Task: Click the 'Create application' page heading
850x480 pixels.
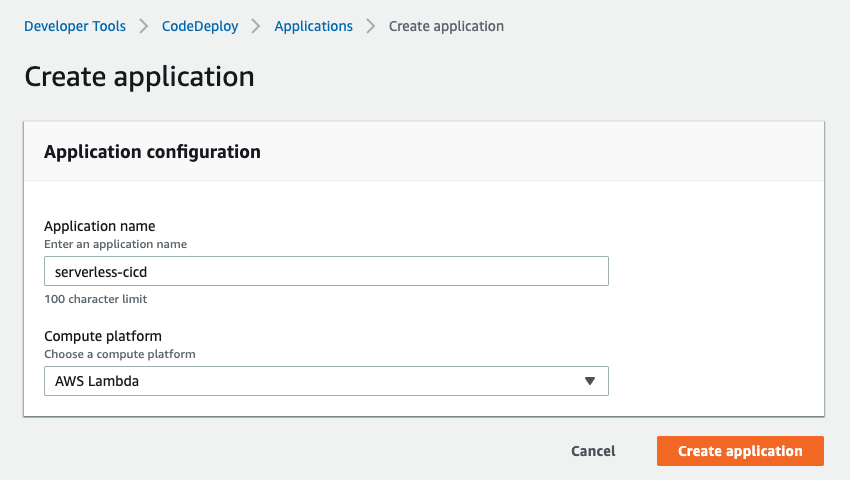Action: click(139, 76)
